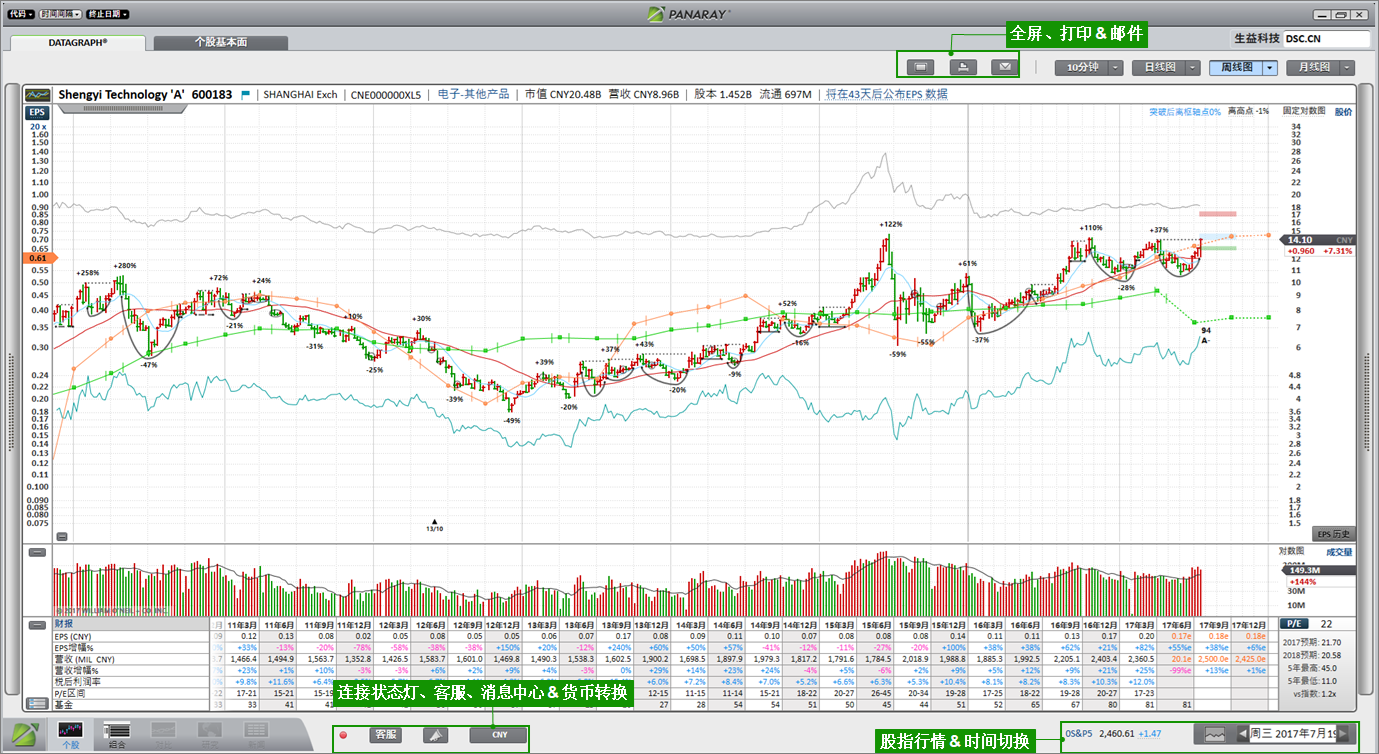Click the blue flag beside ticker 600183
This screenshot has height=754, width=1379.
pyautogui.click(x=245, y=95)
